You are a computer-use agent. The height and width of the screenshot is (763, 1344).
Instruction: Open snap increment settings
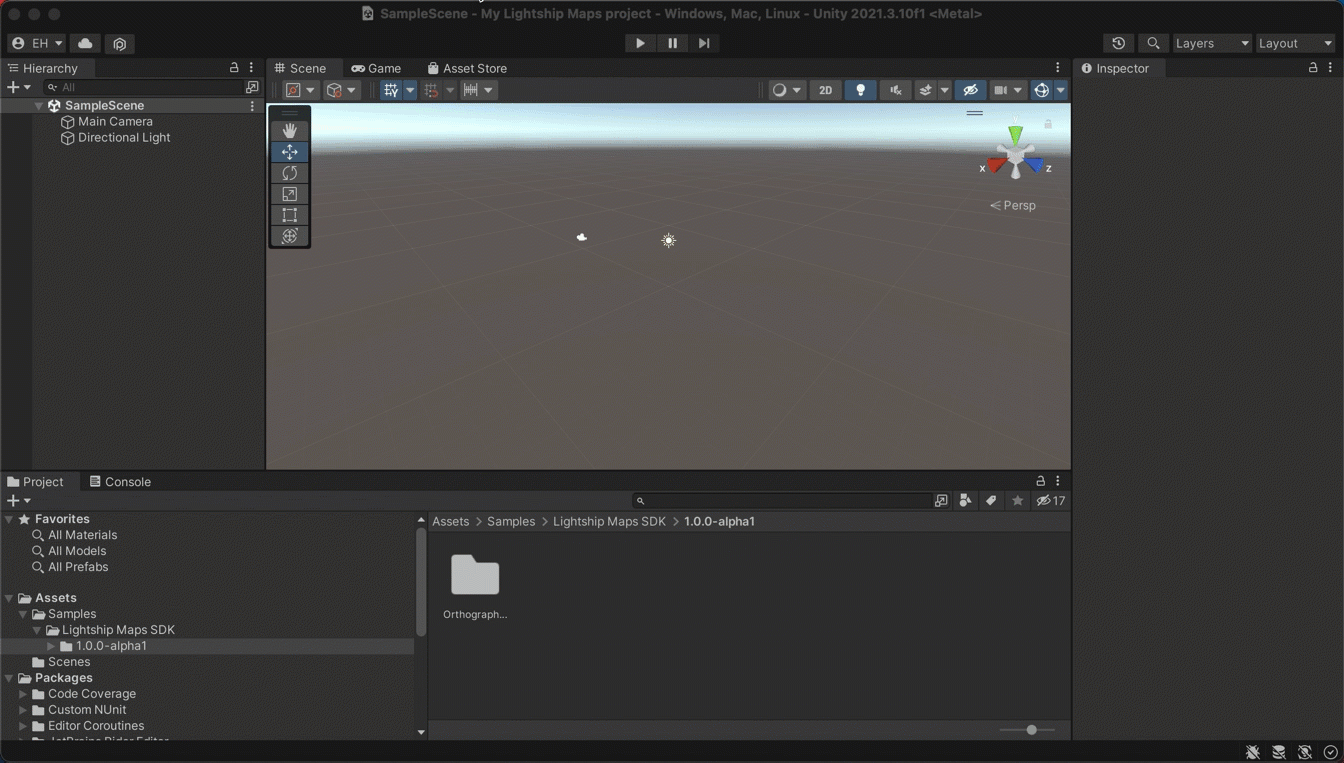[x=478, y=90]
